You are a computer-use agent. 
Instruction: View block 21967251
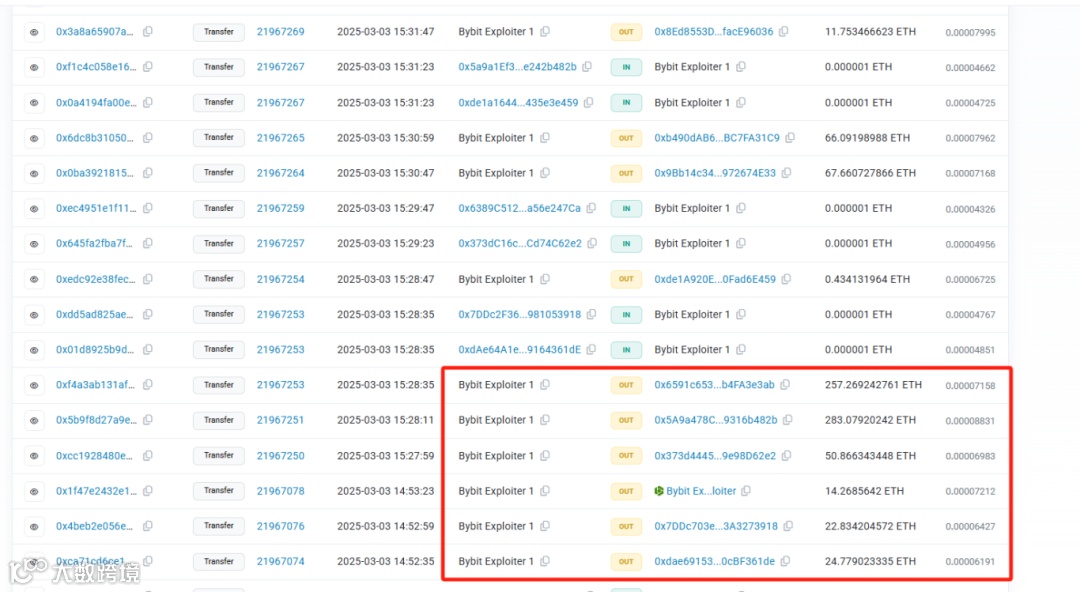click(280, 420)
